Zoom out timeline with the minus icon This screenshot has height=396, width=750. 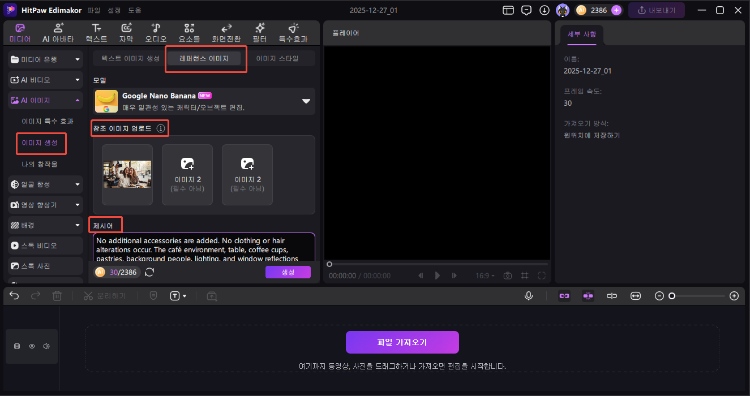659,296
